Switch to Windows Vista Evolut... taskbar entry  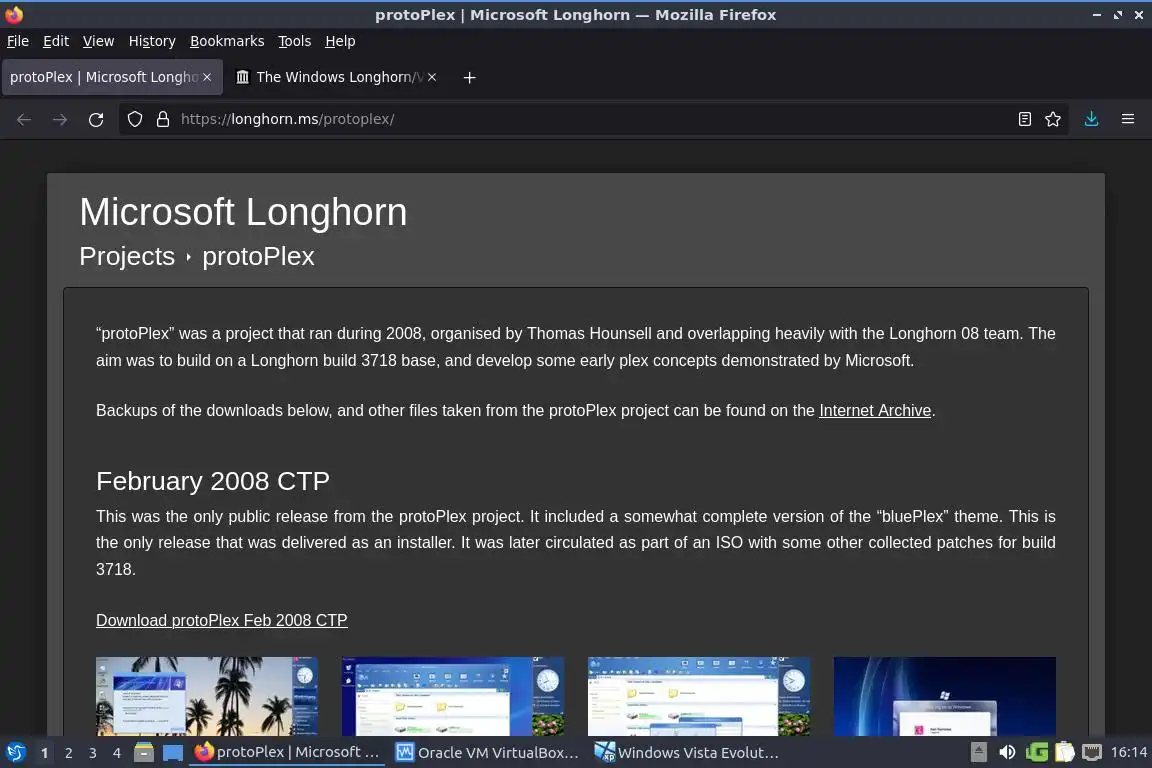click(687, 753)
